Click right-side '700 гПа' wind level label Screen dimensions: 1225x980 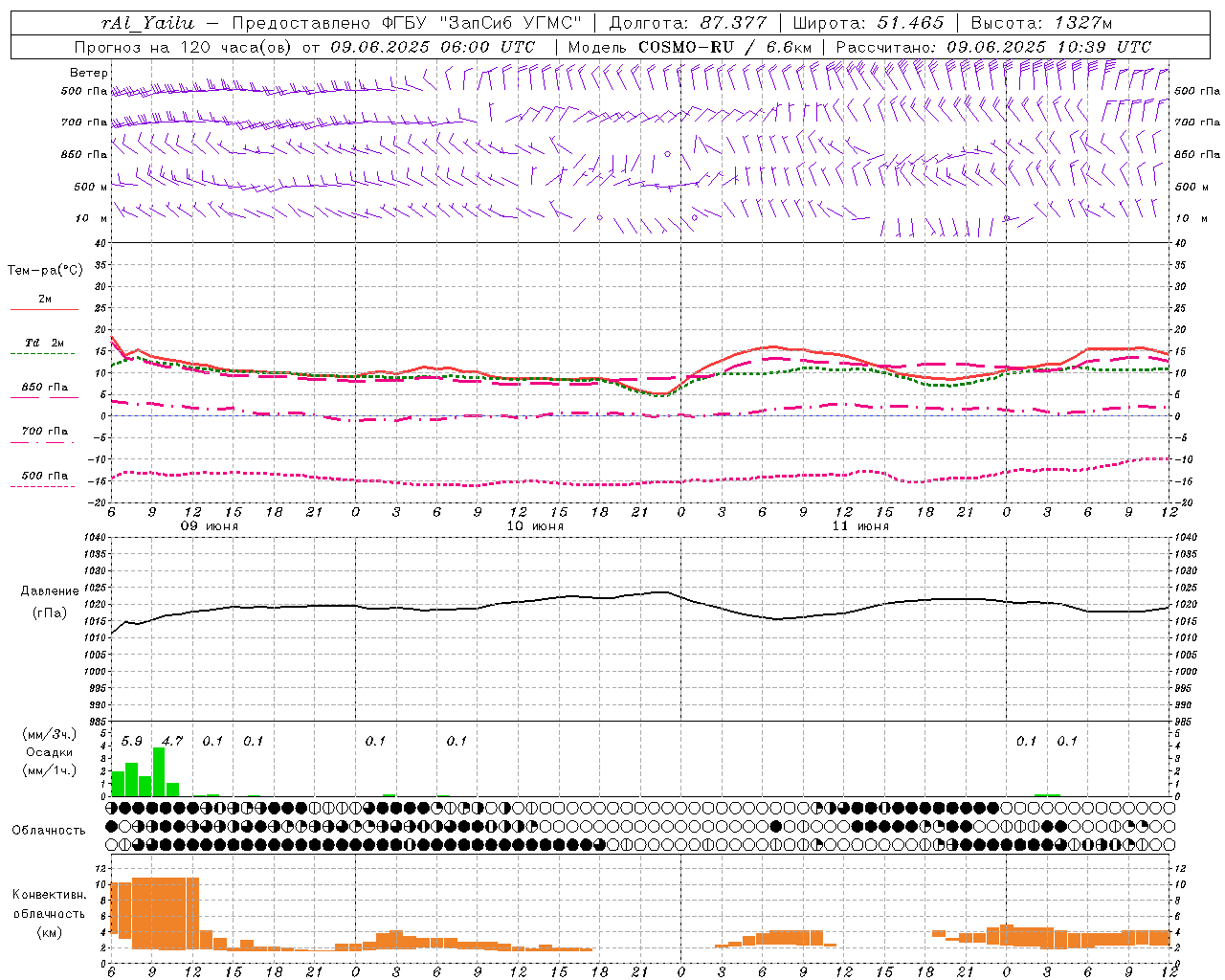click(1197, 122)
